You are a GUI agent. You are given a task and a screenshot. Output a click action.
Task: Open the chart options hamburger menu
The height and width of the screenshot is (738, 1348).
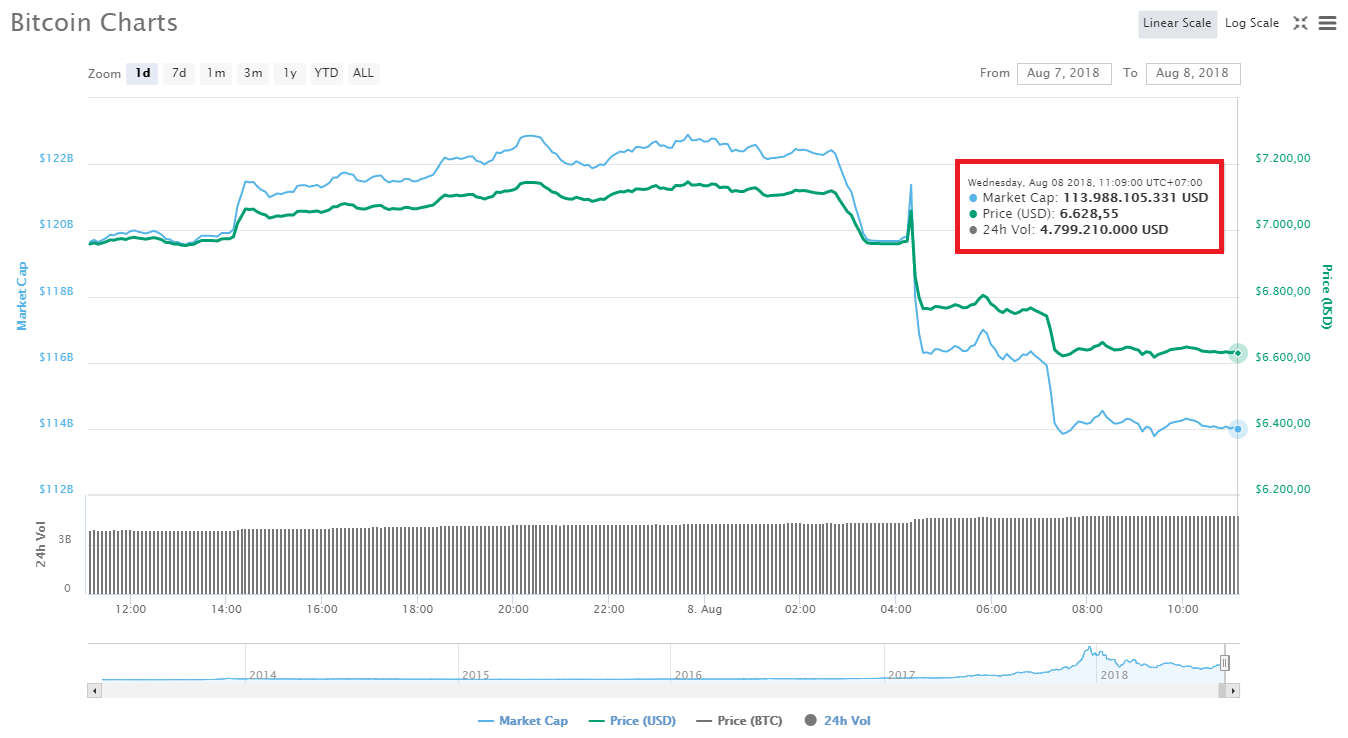pos(1329,22)
